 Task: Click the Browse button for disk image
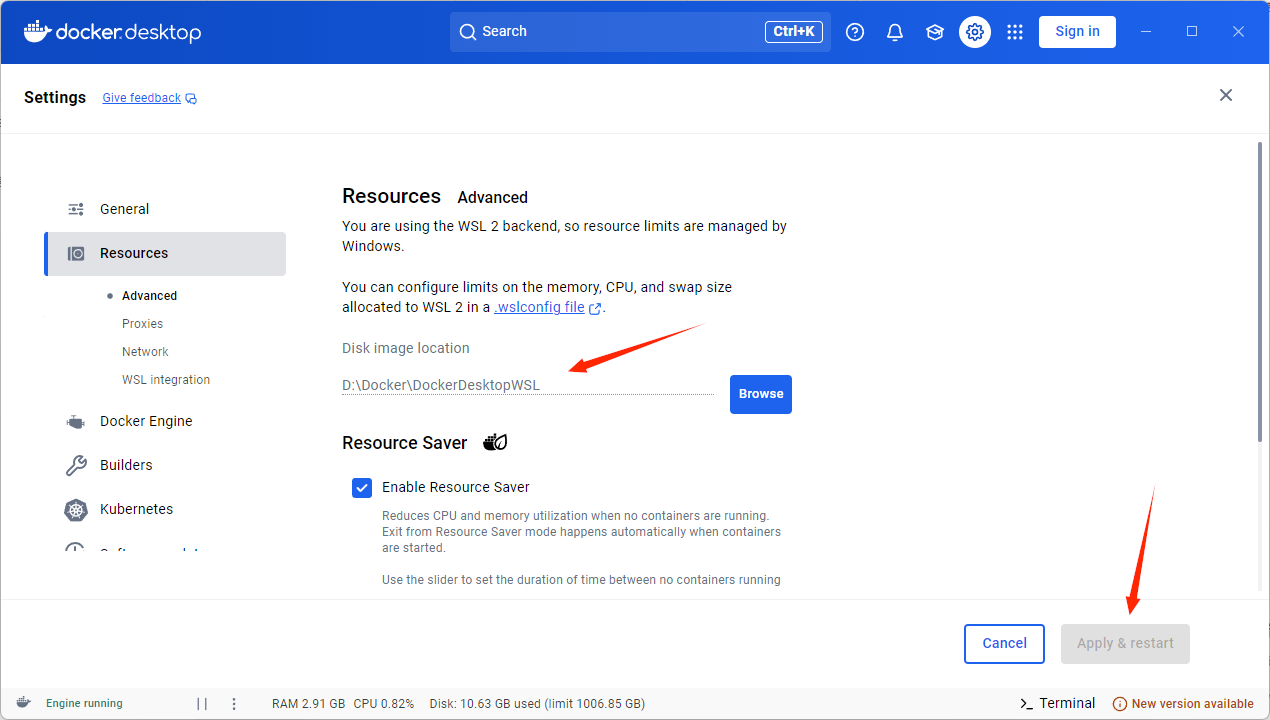point(761,394)
